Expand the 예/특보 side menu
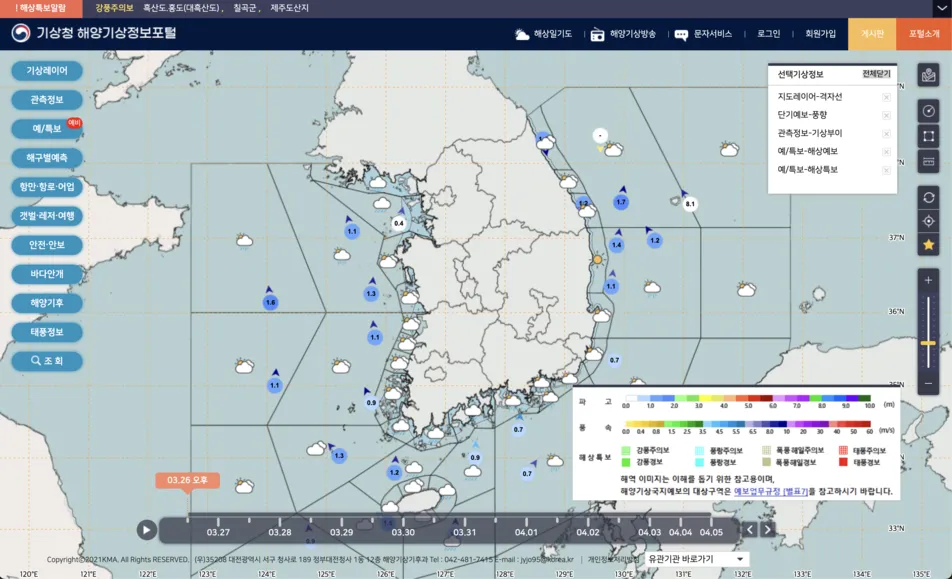This screenshot has width=952, height=579. (47, 129)
